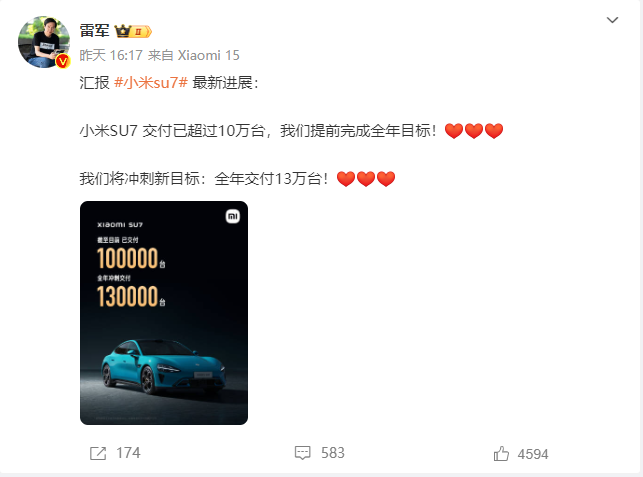643x477 pixels.
Task: Click the 100000 delivered figure on poster
Action: 128,258
